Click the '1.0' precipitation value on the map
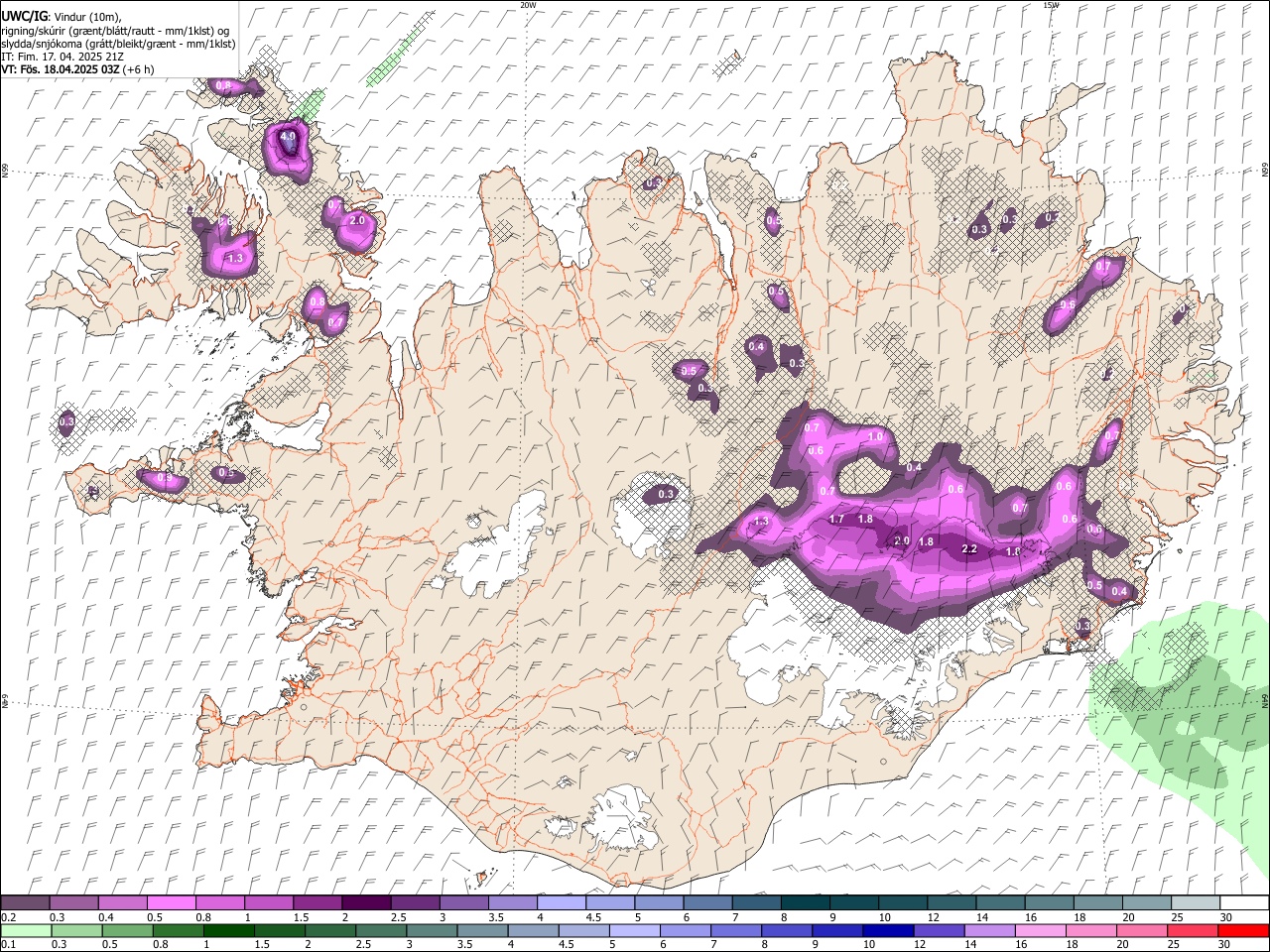Screen dimensions: 1270x952 (876, 436)
